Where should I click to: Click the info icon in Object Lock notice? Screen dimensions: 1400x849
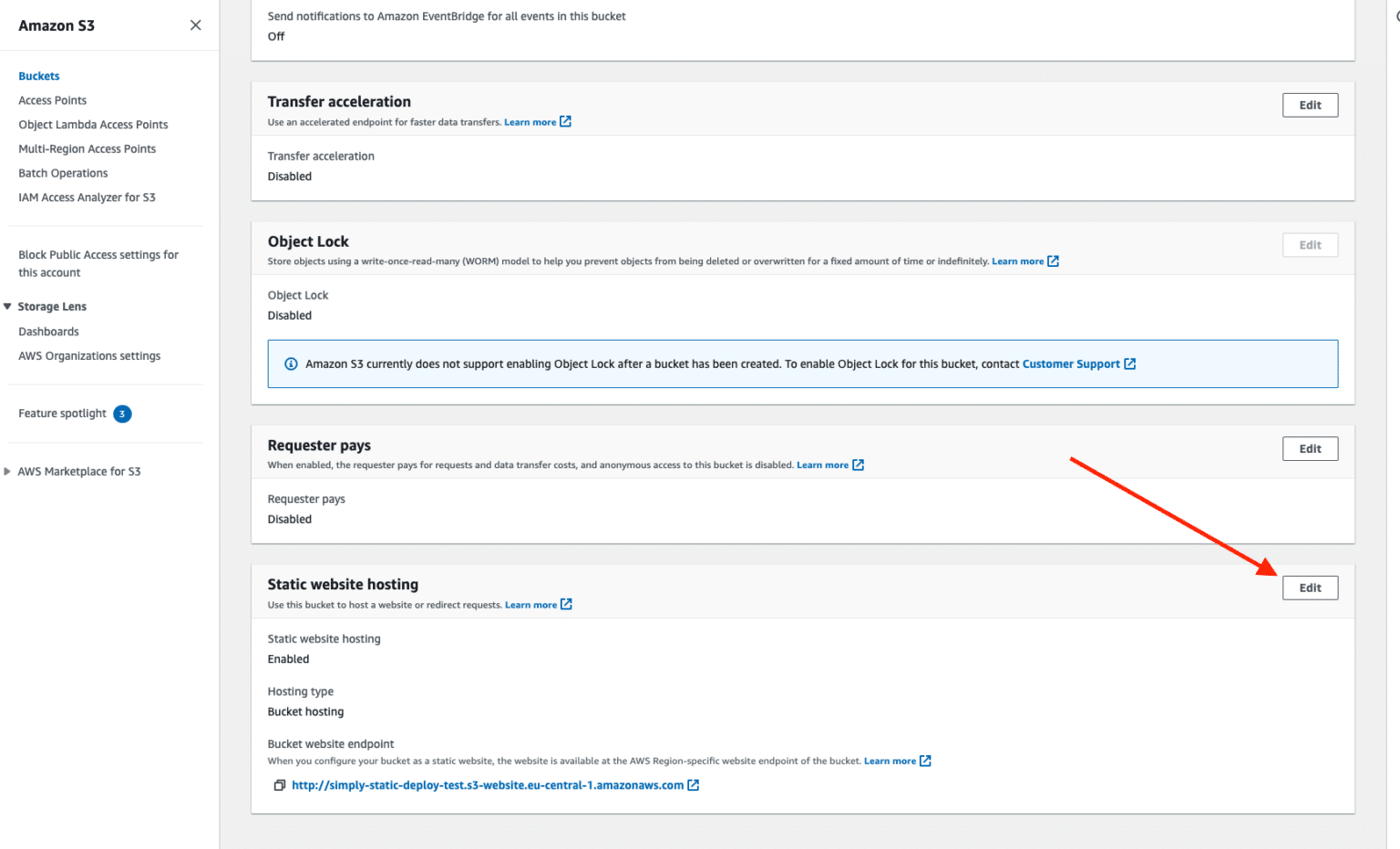(291, 364)
